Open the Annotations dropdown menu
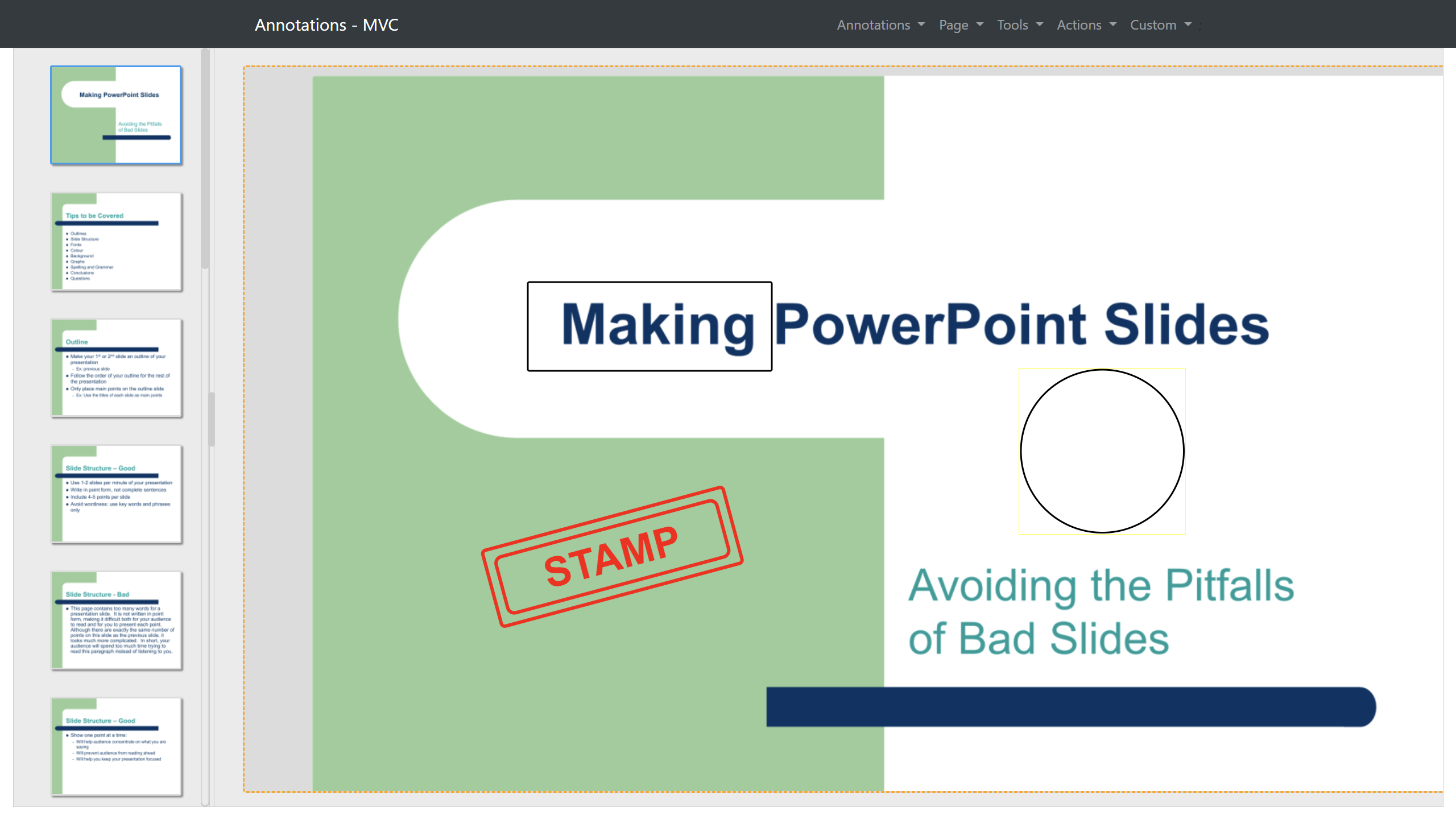The image size is (1456, 819). pos(880,25)
